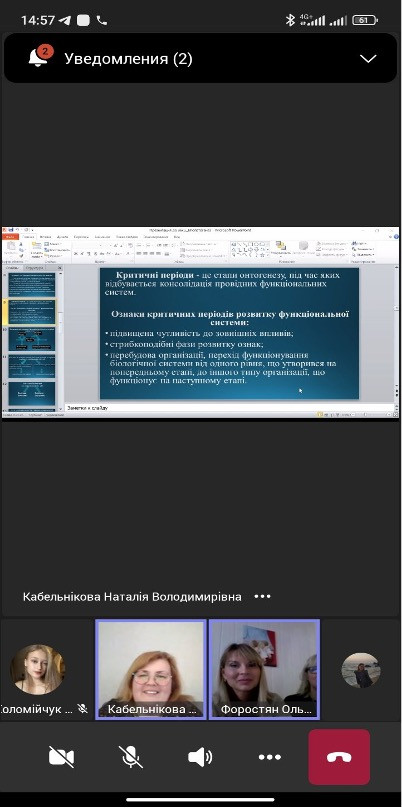The width and height of the screenshot is (402, 808).
Task: Tap the 14:57 clock in status bar
Action: point(38,20)
